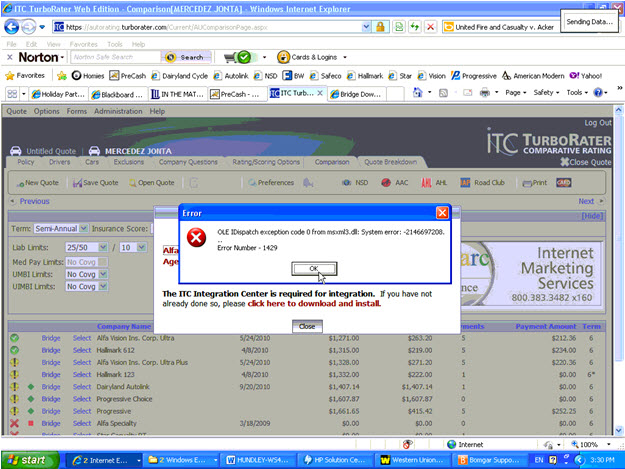The image size is (625, 469).
Task: Open the address bar URL dropdown
Action: [x=366, y=27]
